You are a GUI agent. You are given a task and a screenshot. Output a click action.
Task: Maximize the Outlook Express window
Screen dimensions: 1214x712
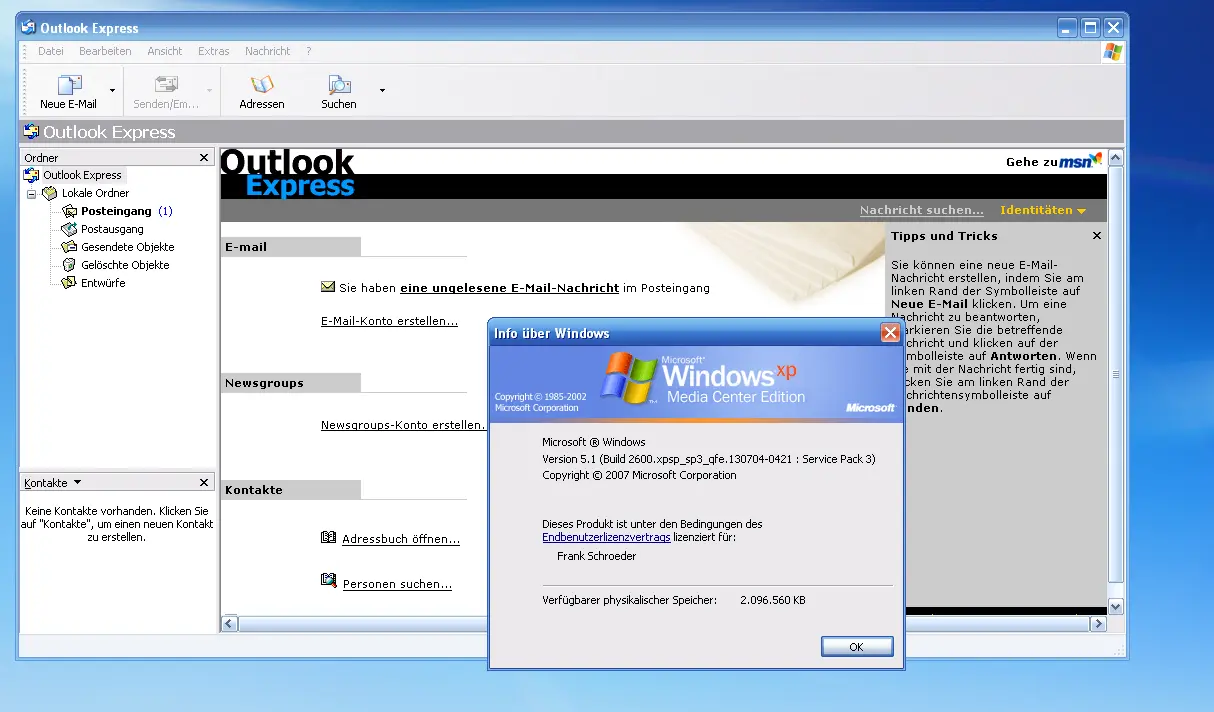1090,28
